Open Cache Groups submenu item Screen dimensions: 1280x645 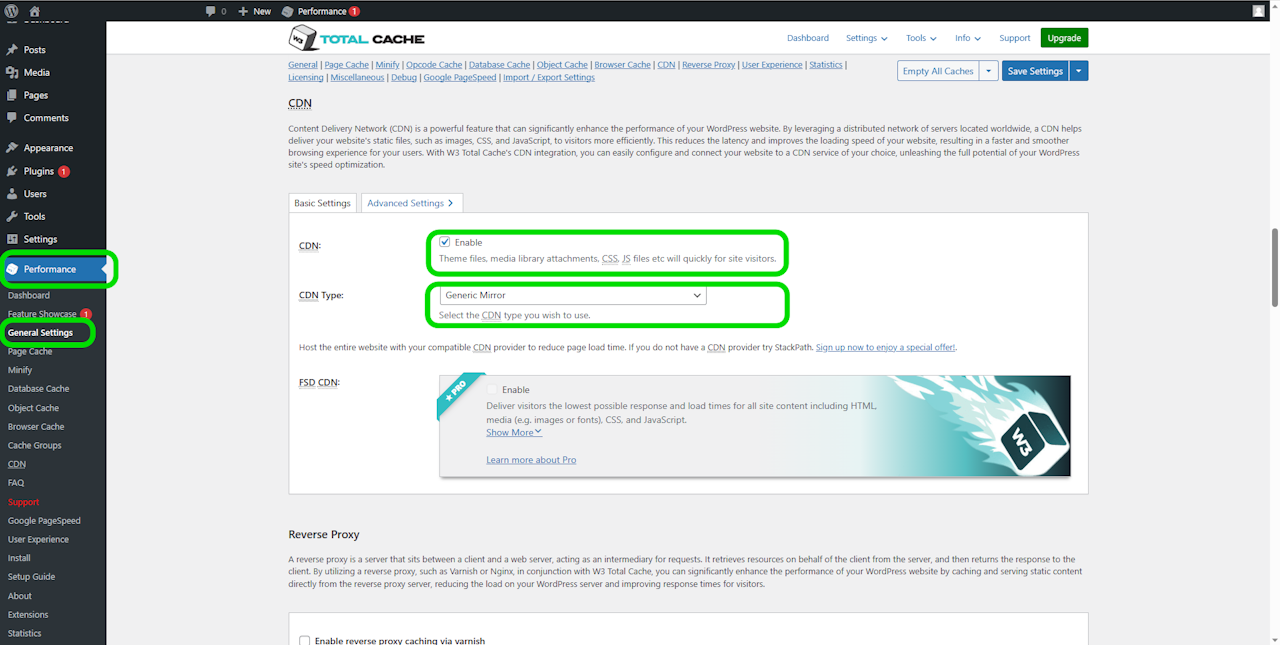pyautogui.click(x=35, y=446)
